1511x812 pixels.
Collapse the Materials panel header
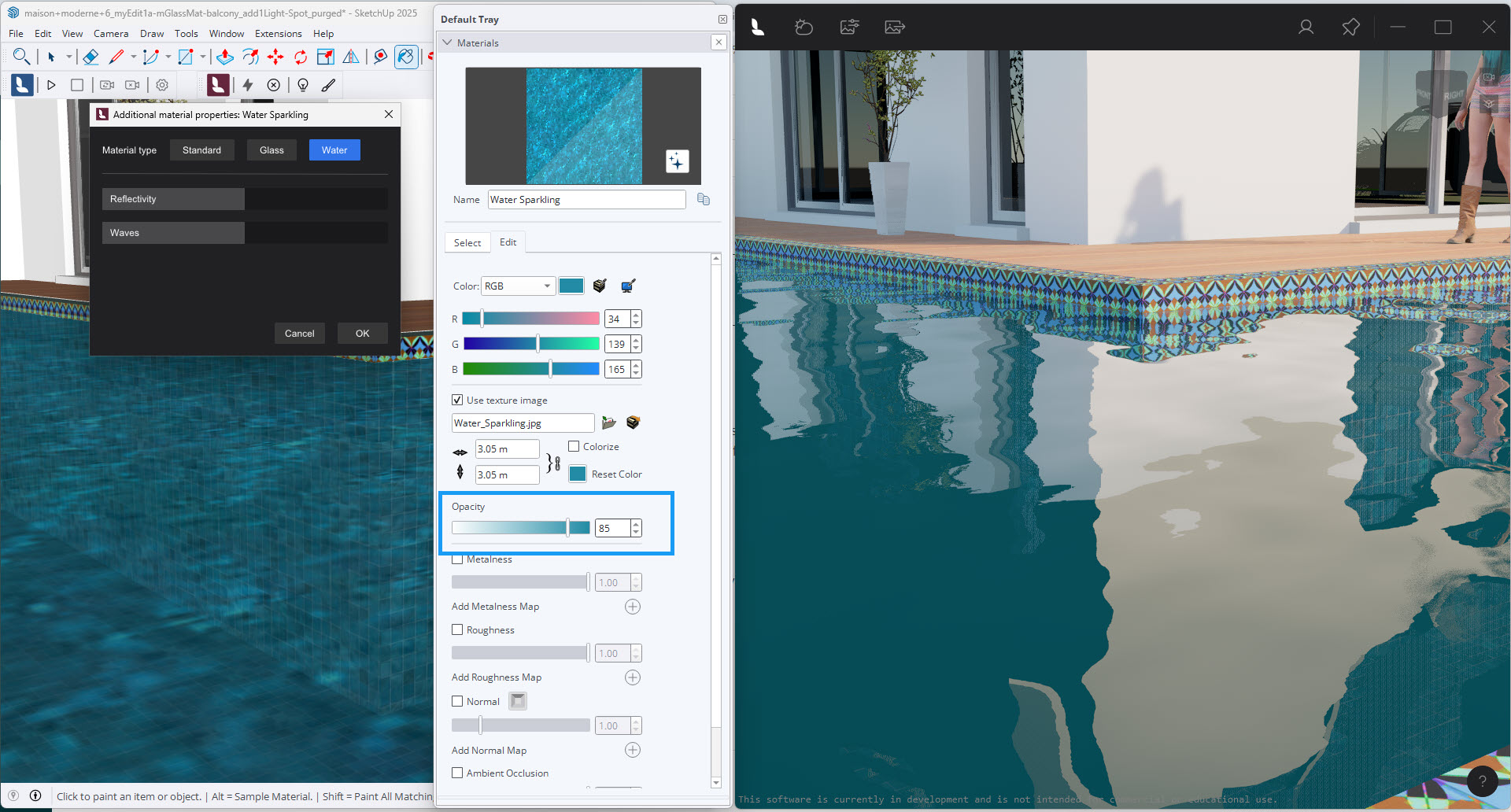[447, 42]
